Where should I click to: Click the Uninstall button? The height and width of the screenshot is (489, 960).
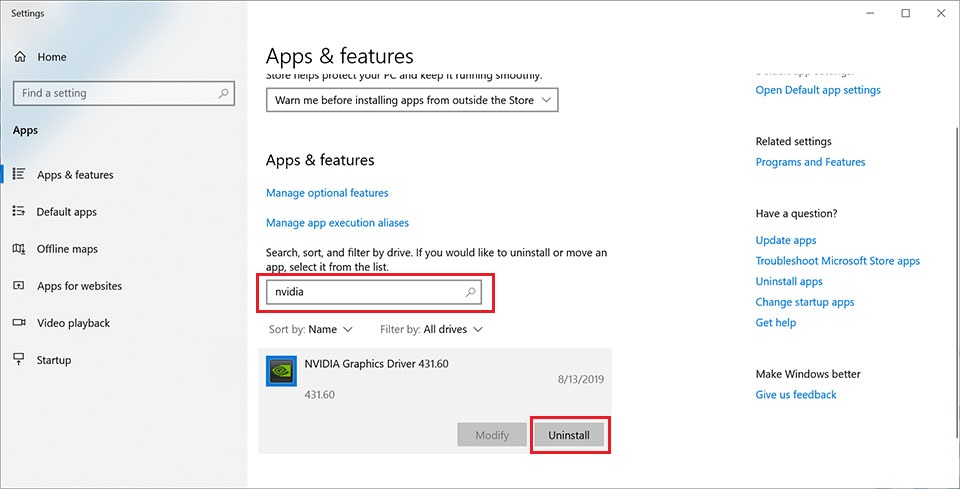[x=569, y=435]
